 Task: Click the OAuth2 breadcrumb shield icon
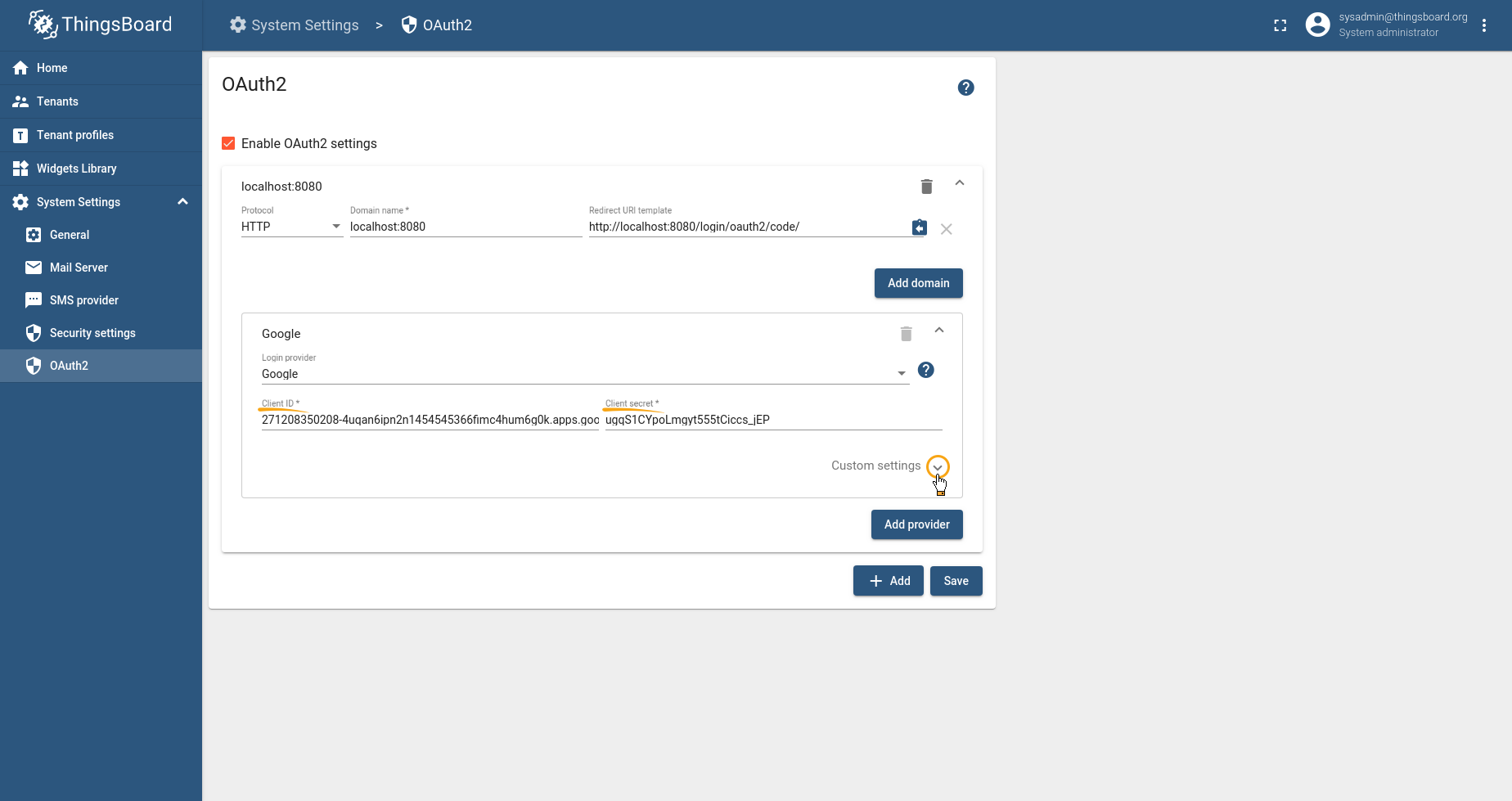(x=409, y=25)
